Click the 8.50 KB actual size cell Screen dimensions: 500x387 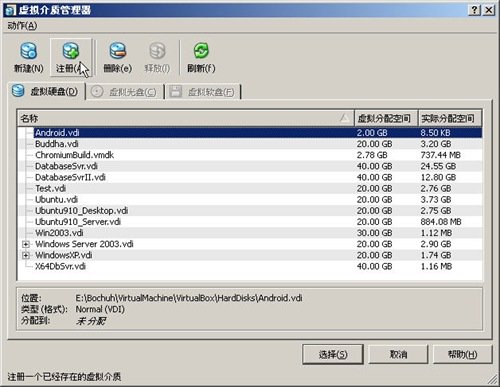pyautogui.click(x=435, y=133)
